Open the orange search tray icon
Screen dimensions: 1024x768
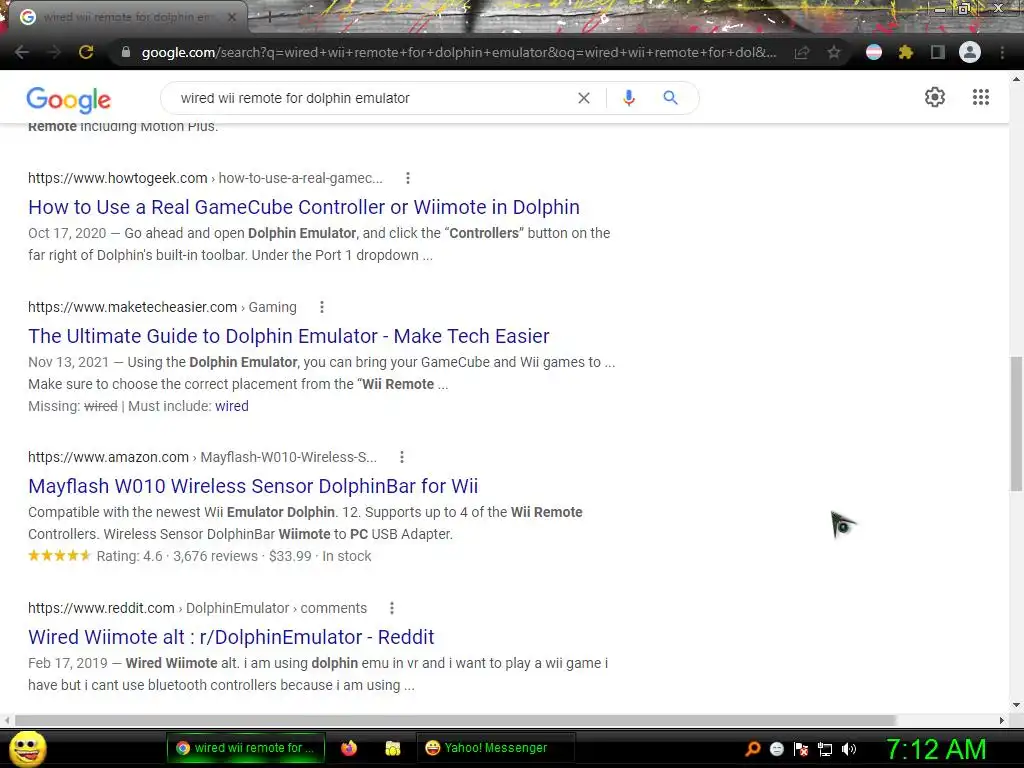(x=752, y=749)
